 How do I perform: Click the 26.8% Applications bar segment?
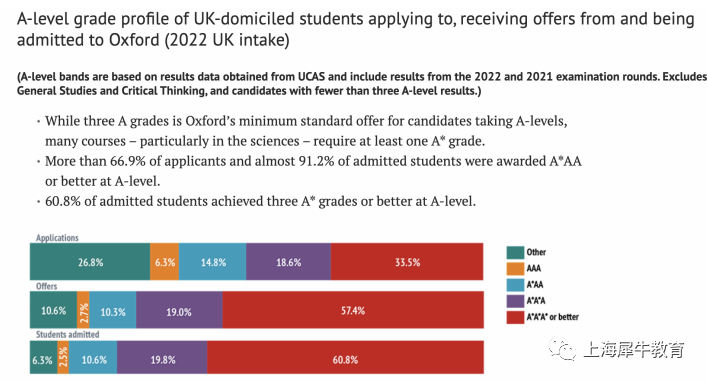tap(90, 262)
